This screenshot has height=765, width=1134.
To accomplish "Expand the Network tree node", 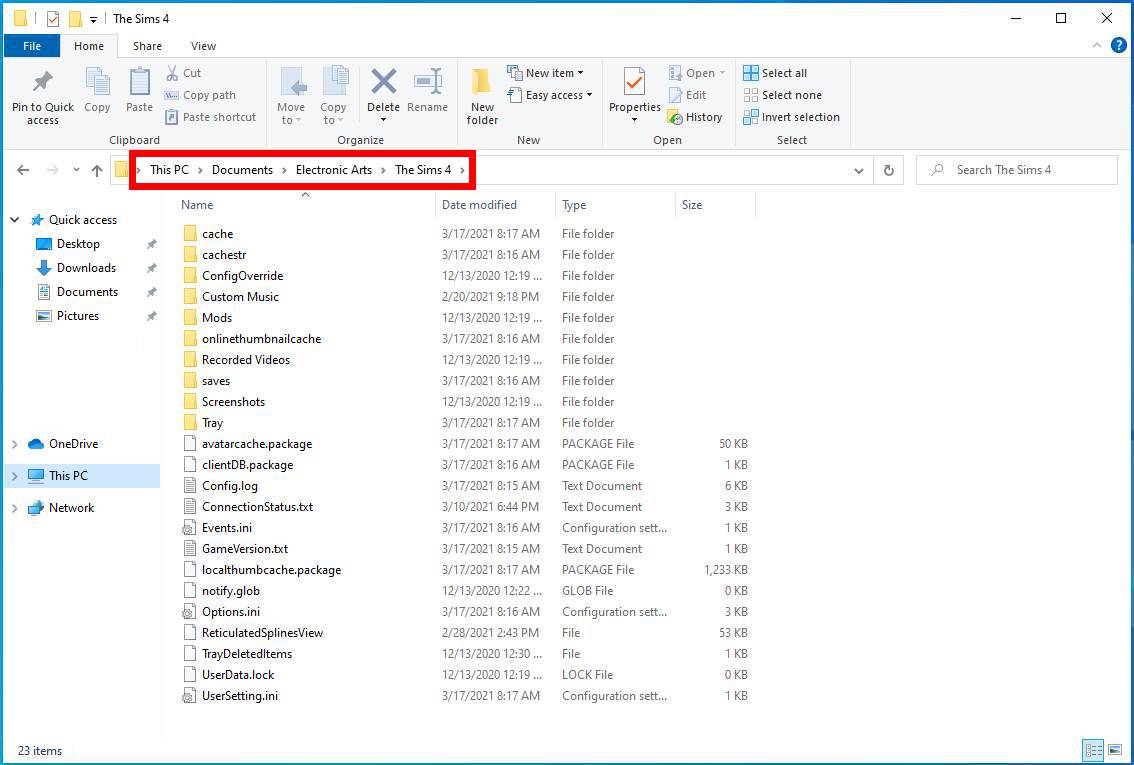I will coord(14,508).
